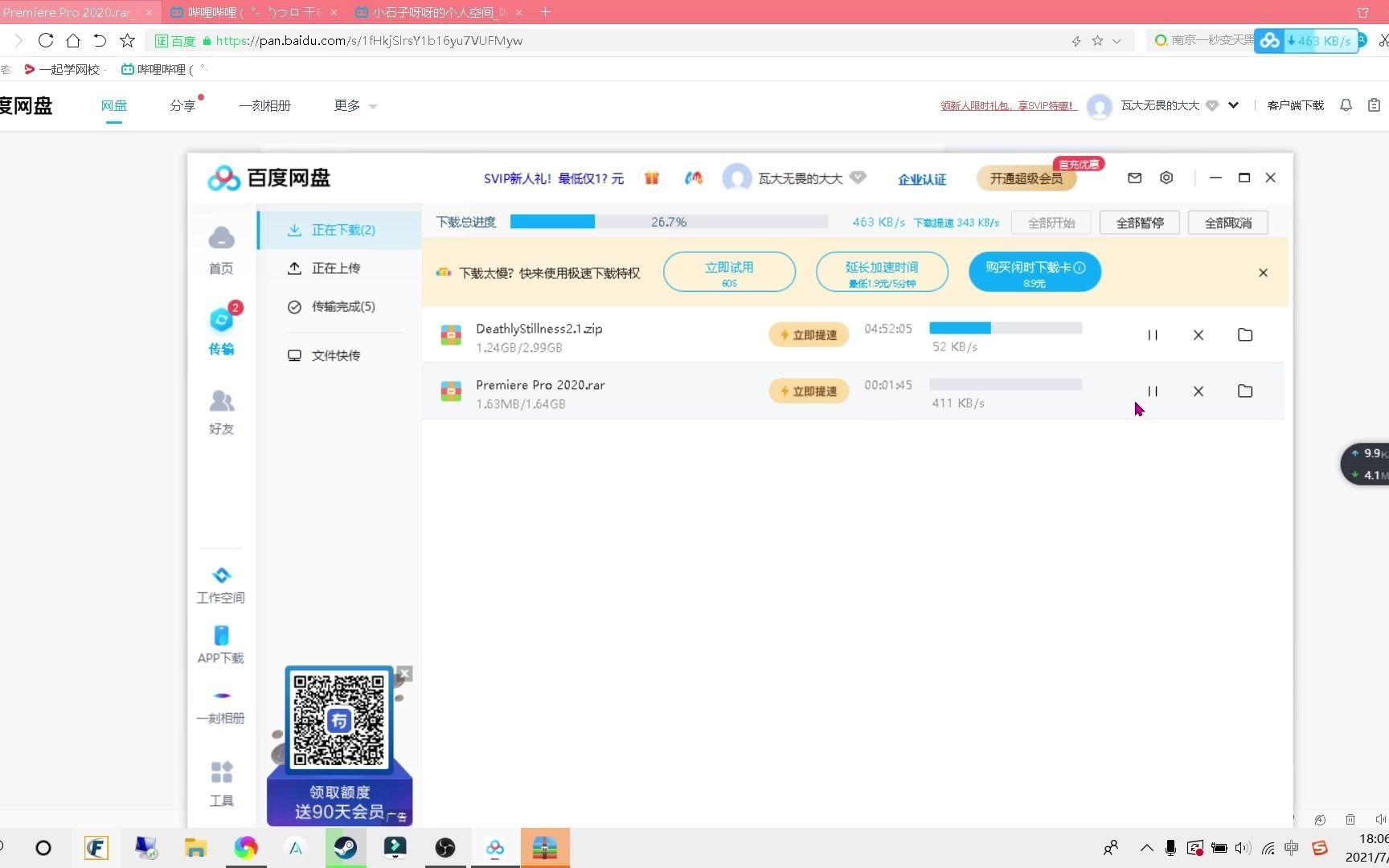Click the Baidu Netdisk speed widget in browser
The image size is (1389, 868).
point(1306,41)
